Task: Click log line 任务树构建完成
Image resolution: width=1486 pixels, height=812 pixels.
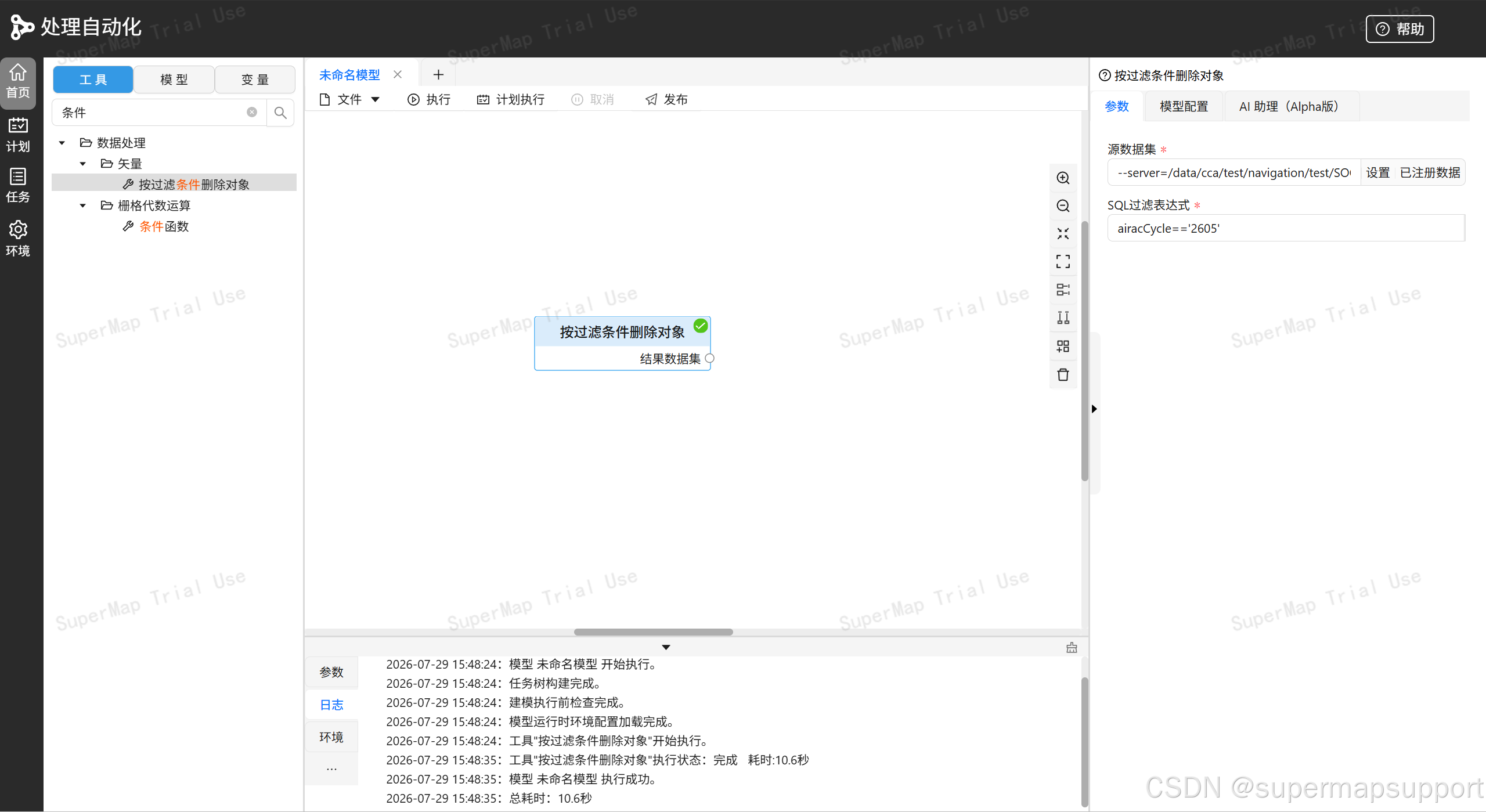Action: (493, 684)
